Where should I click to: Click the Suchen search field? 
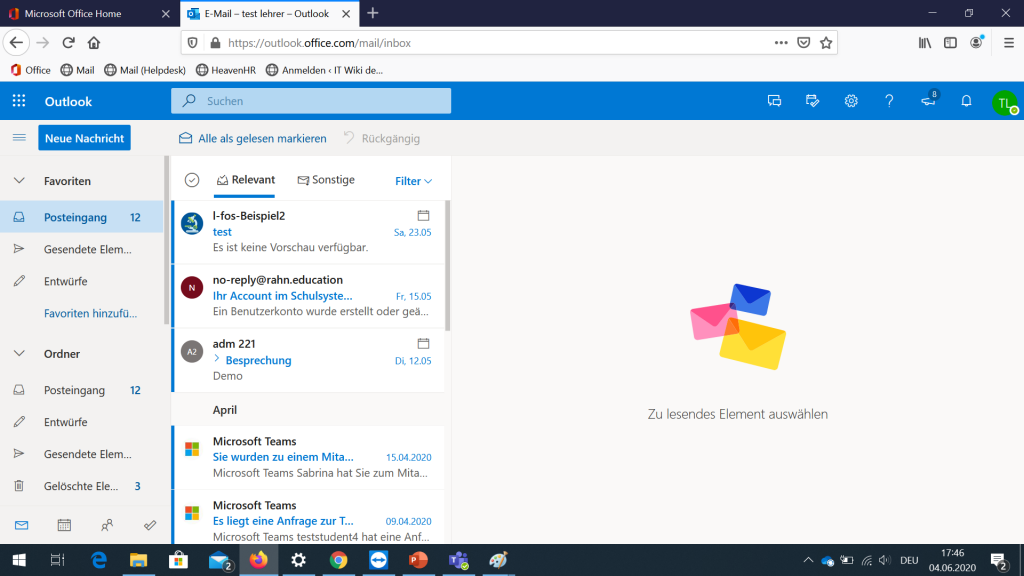(311, 101)
